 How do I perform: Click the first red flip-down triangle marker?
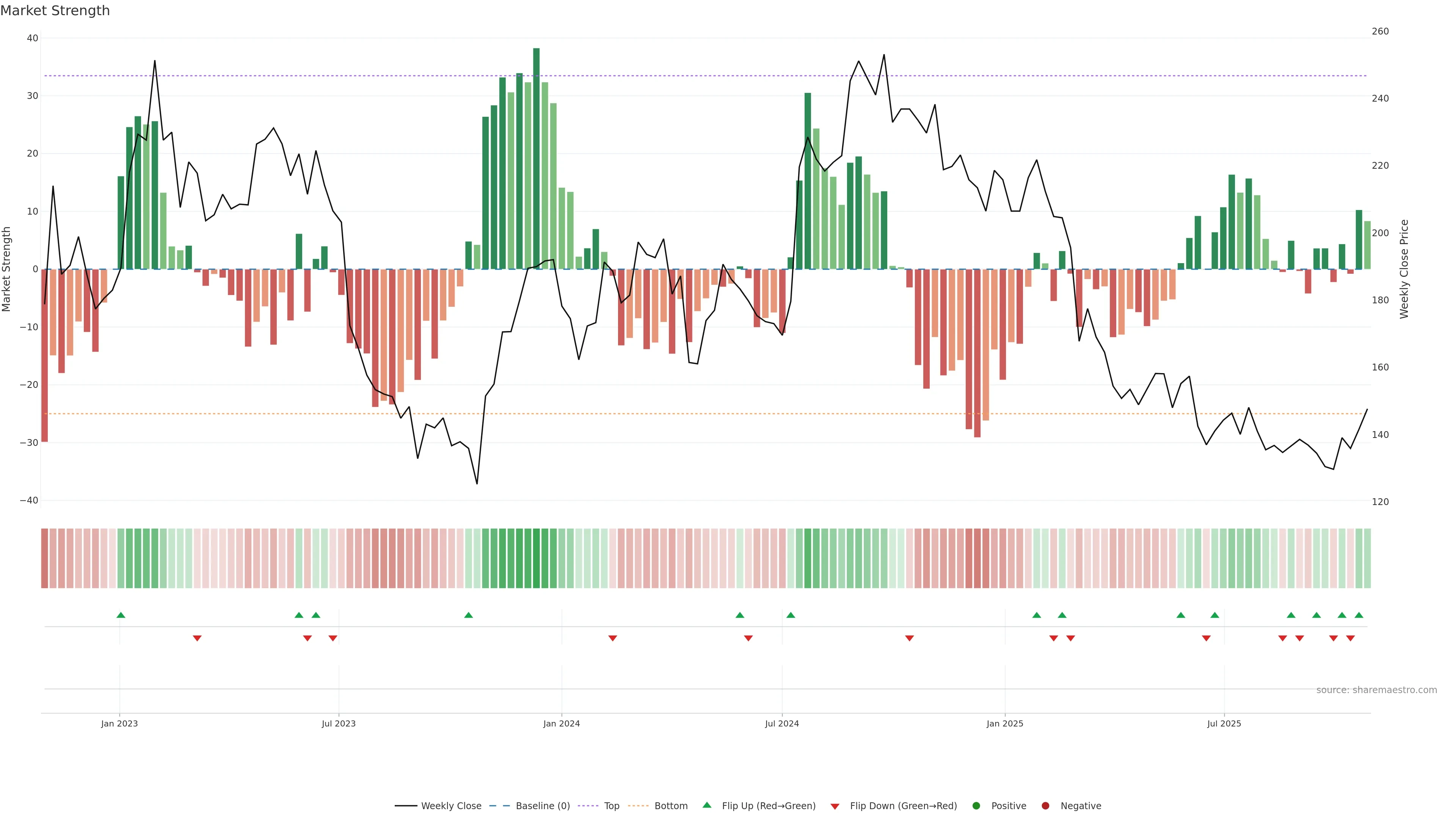click(197, 638)
